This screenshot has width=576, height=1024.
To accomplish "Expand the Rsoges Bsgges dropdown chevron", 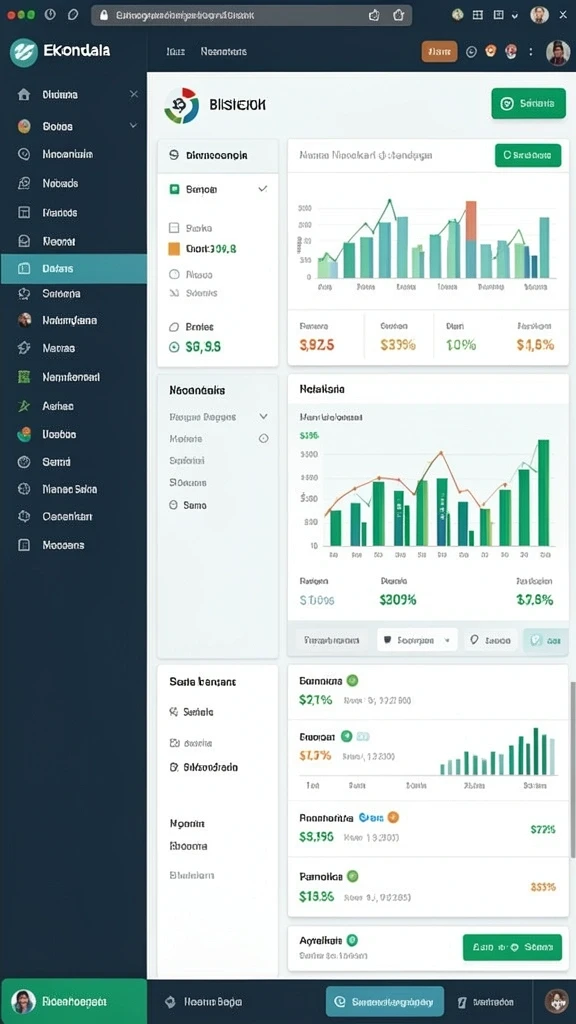I will 263,416.
